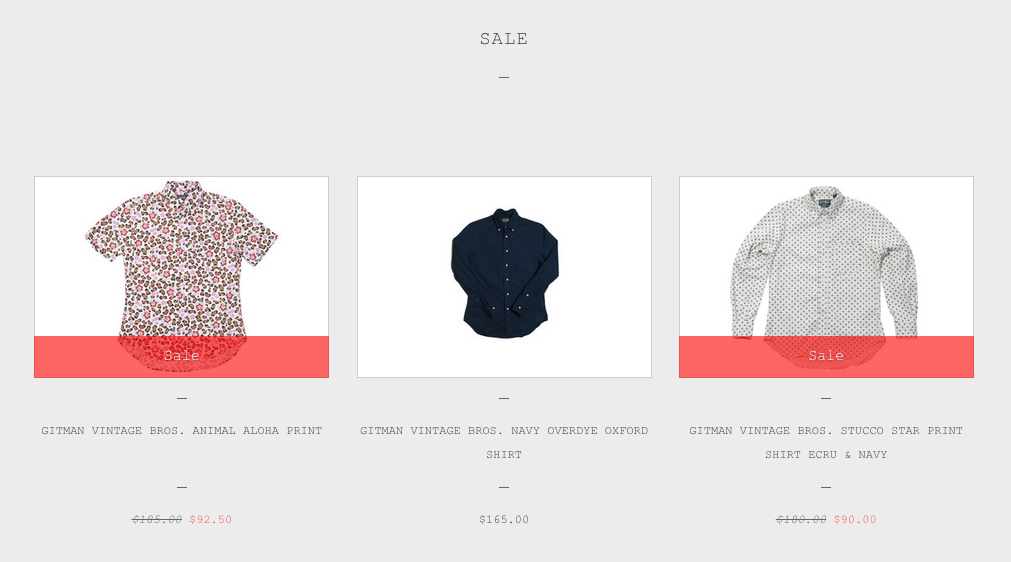1011x562 pixels.
Task: Click the dash above the $90.00 price
Action: coord(826,487)
